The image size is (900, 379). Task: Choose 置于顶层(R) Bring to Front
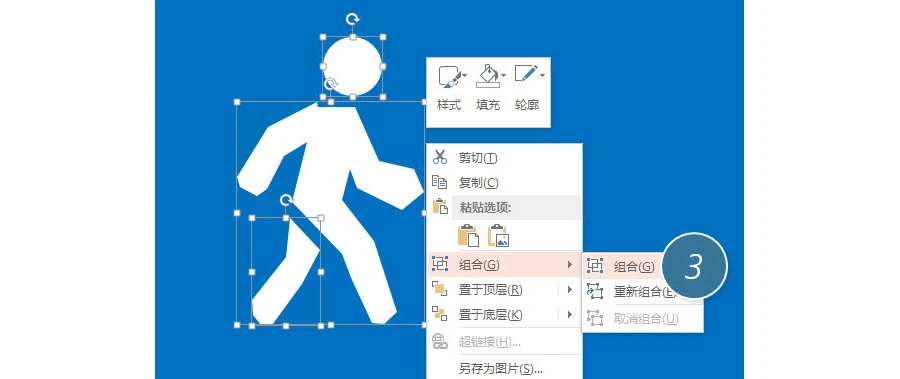pos(490,290)
